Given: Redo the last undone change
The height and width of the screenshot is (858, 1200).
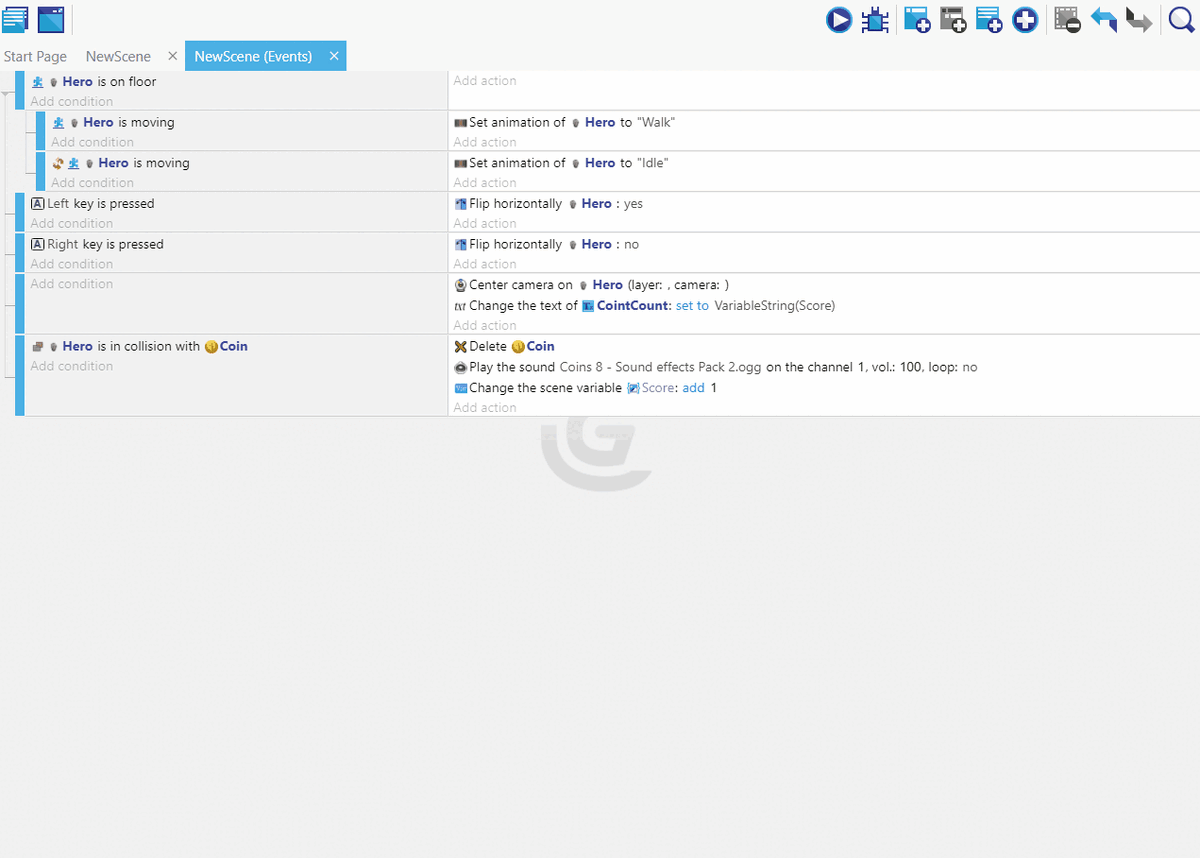Looking at the screenshot, I should pos(1139,20).
